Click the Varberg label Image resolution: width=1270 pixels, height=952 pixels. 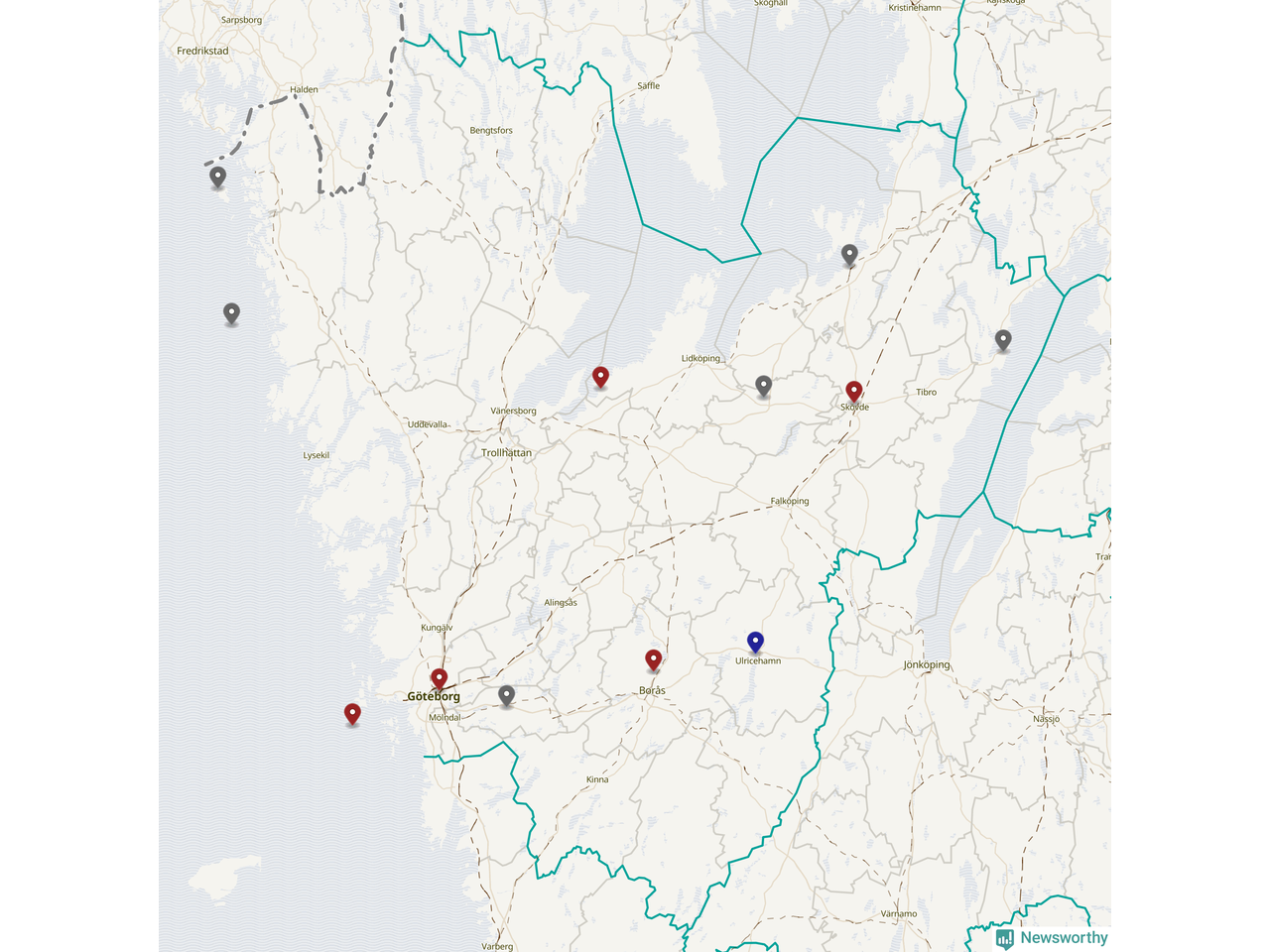pyautogui.click(x=497, y=946)
